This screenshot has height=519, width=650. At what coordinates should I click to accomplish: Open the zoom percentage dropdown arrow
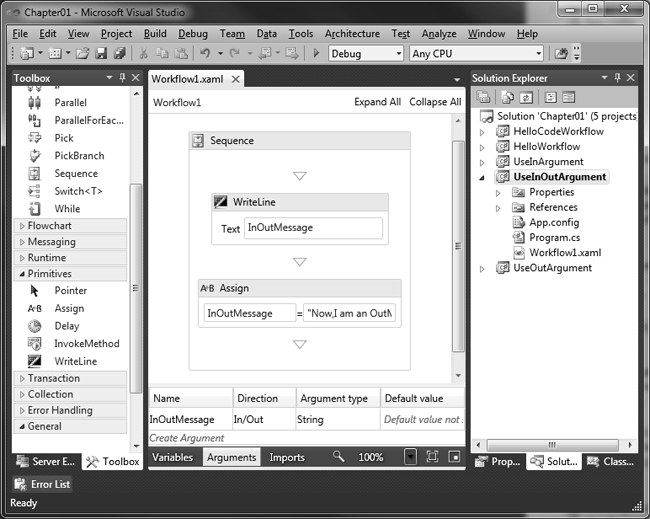tap(410, 457)
